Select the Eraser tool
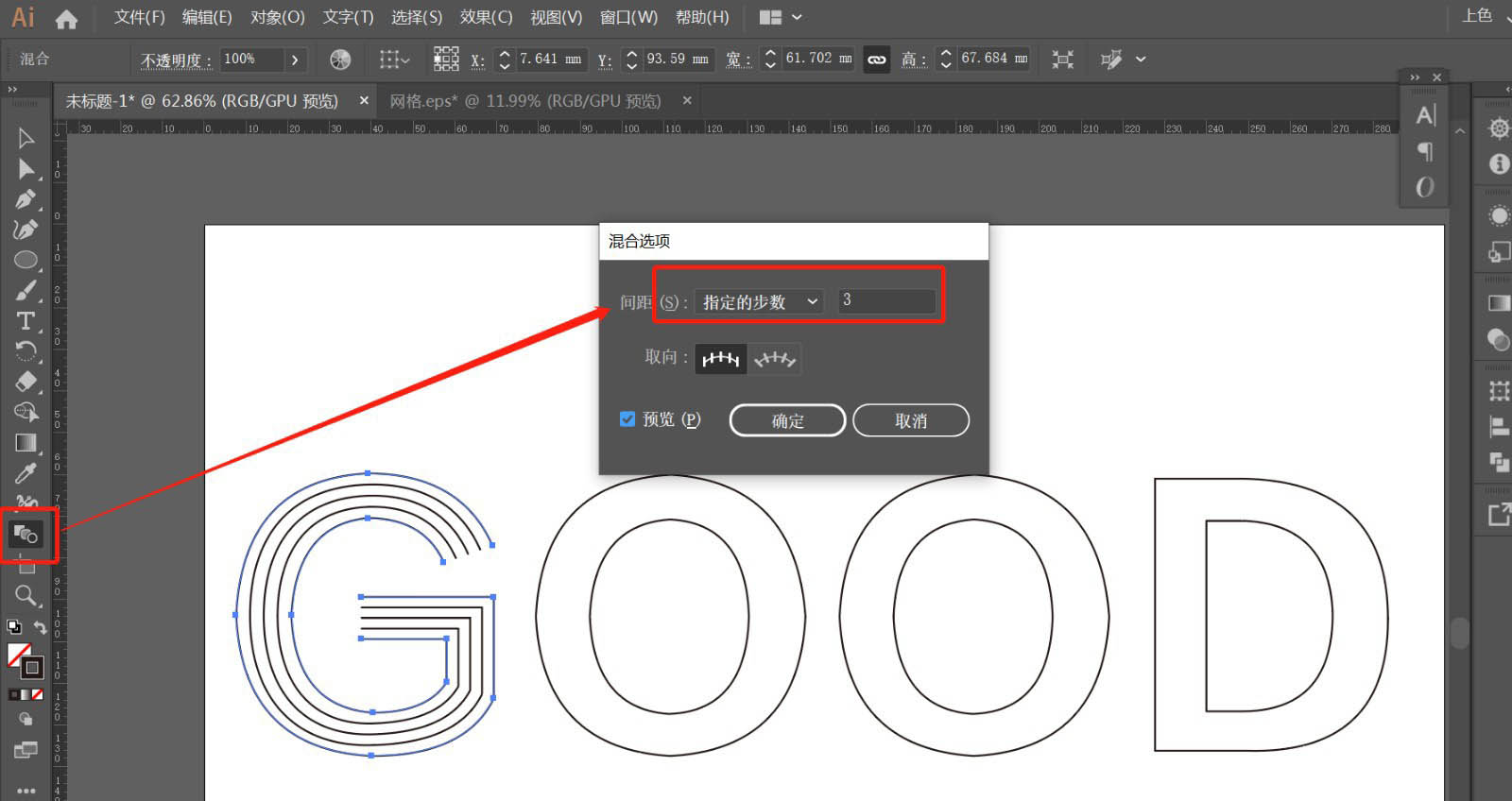Screen dimensions: 1512x801 pyautogui.click(x=26, y=382)
